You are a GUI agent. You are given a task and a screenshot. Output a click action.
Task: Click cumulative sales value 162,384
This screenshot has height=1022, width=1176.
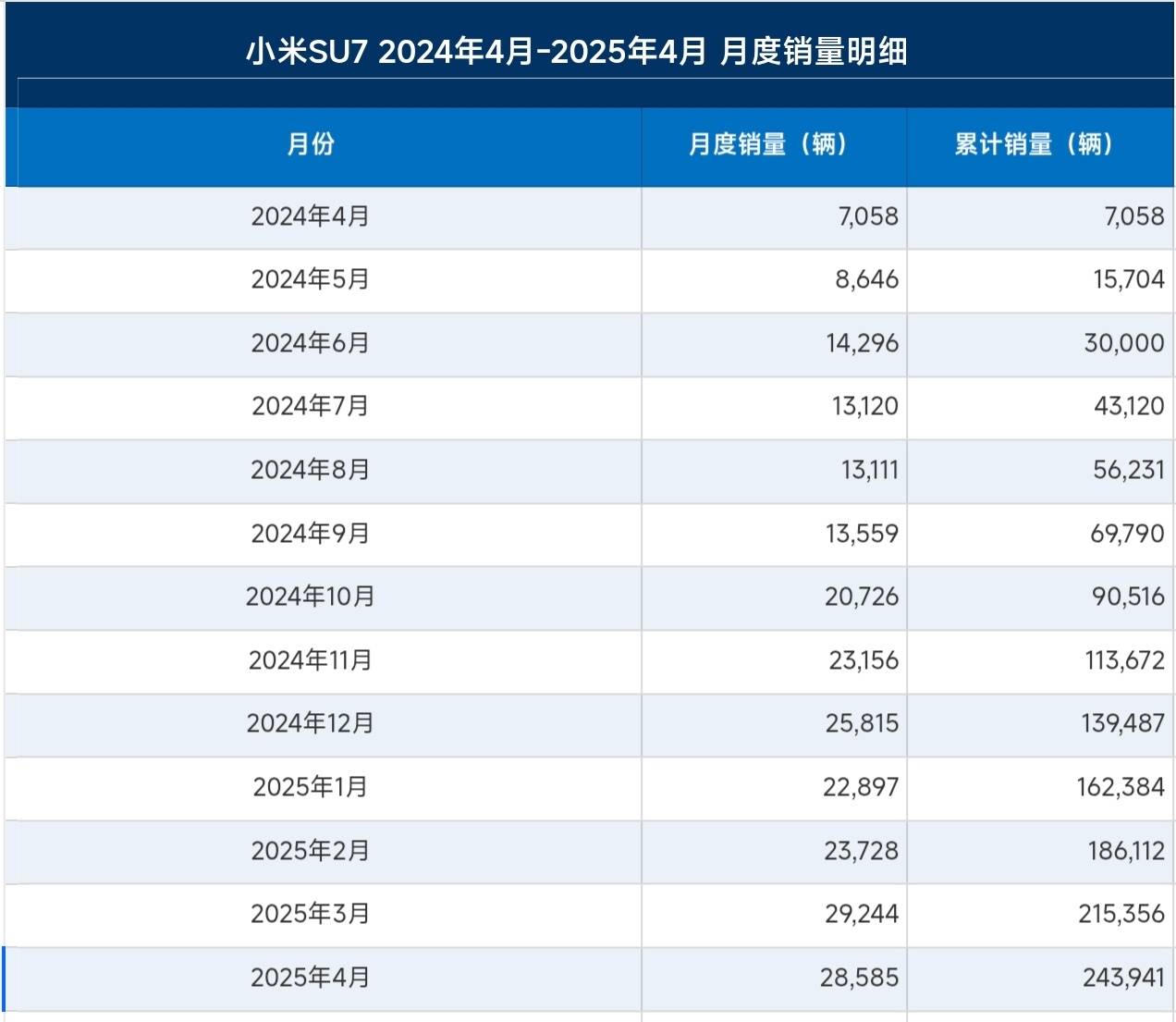[x=1121, y=787]
